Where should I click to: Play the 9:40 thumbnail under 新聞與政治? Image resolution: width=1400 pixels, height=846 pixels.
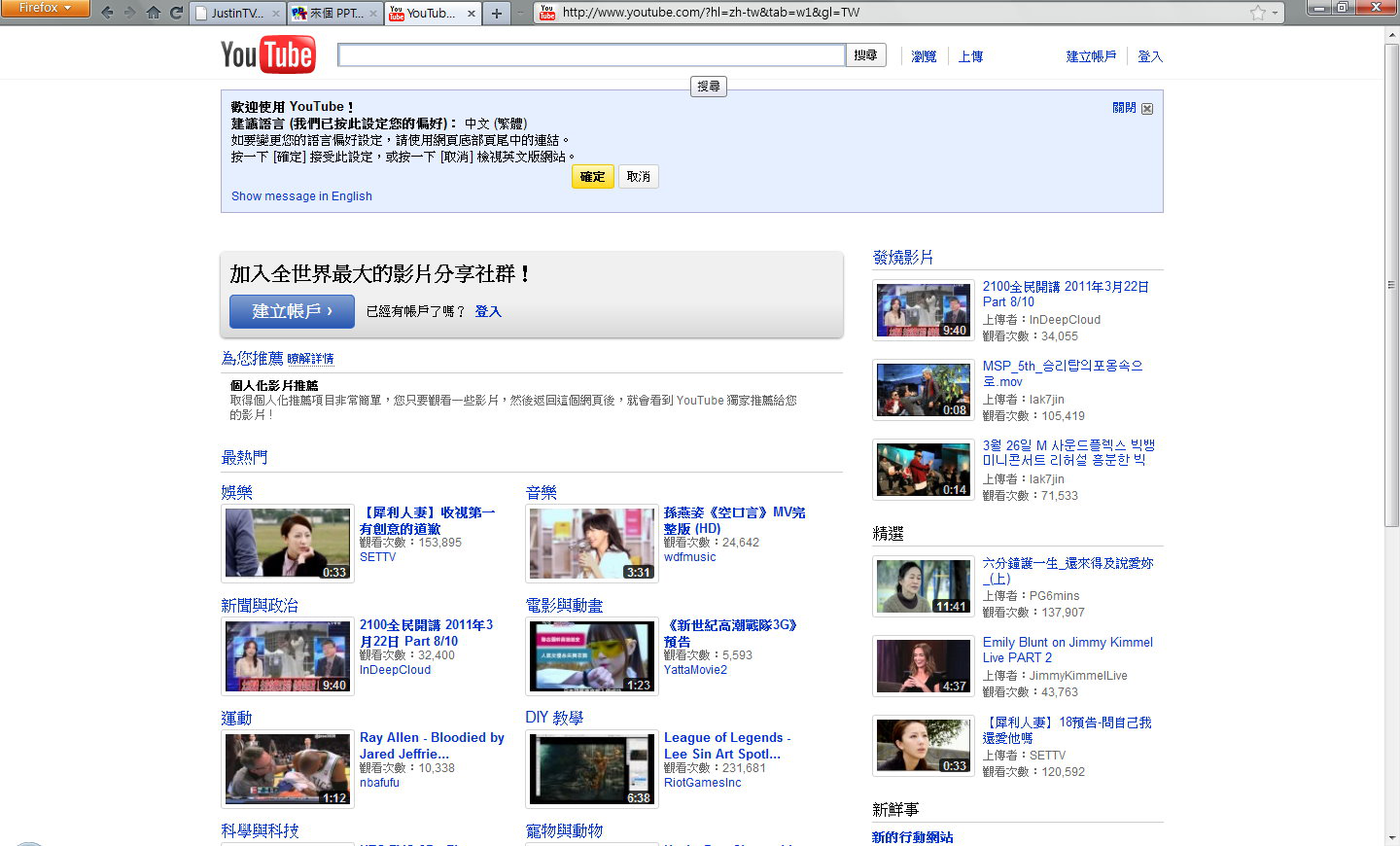(288, 656)
